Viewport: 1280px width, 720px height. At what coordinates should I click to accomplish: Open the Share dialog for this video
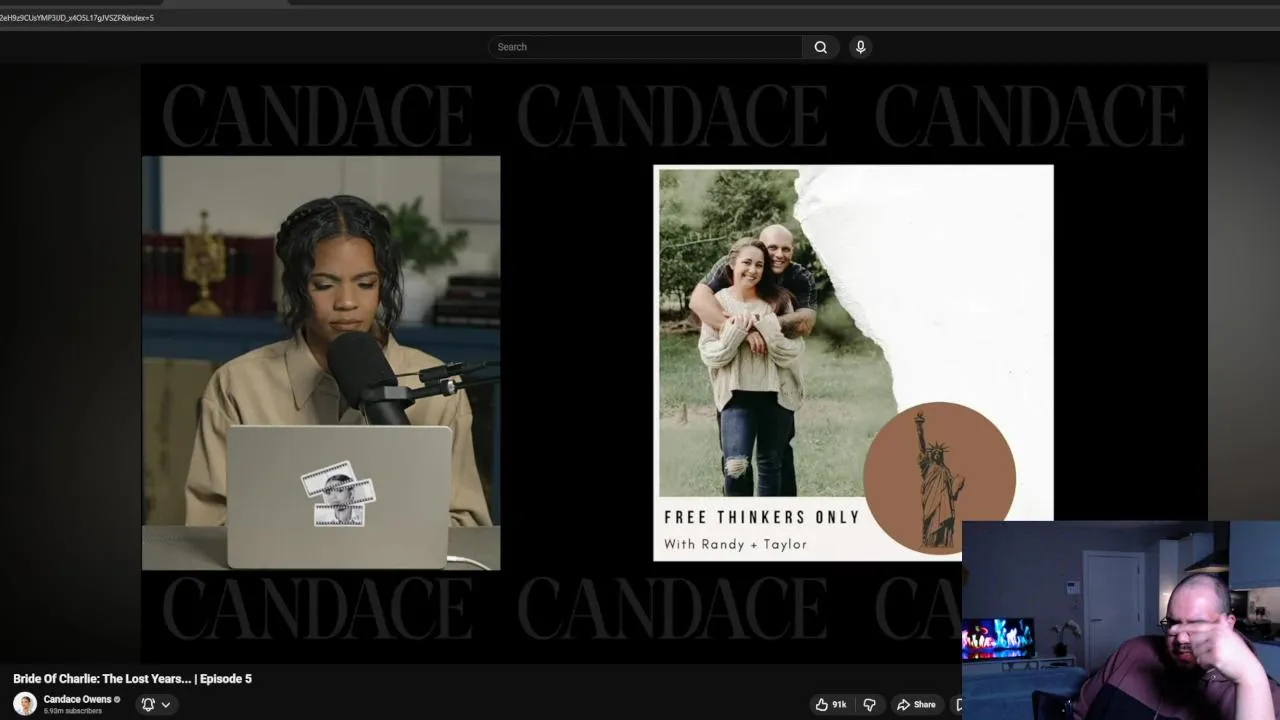pyautogui.click(x=916, y=704)
